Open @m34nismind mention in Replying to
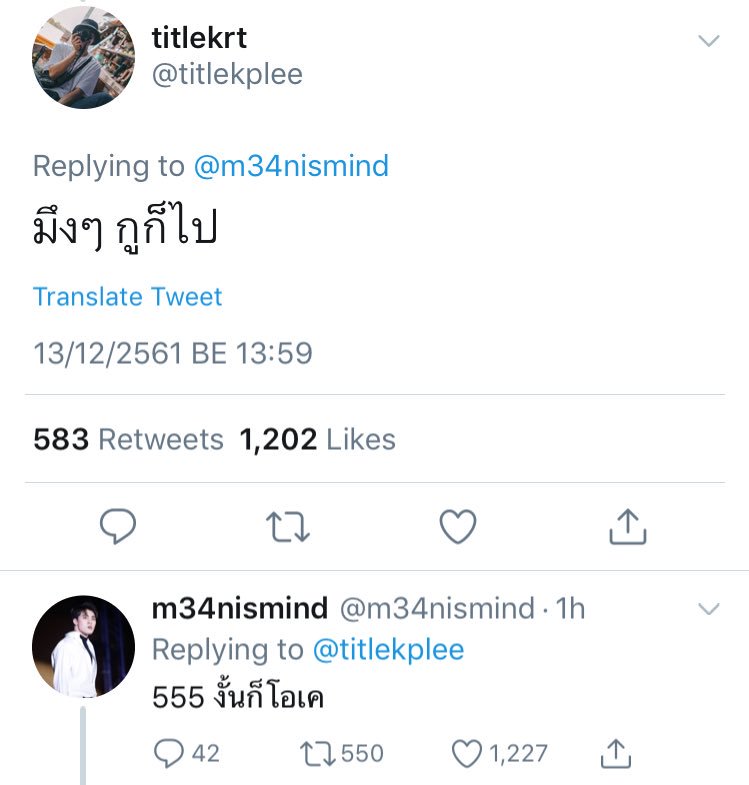 290,166
